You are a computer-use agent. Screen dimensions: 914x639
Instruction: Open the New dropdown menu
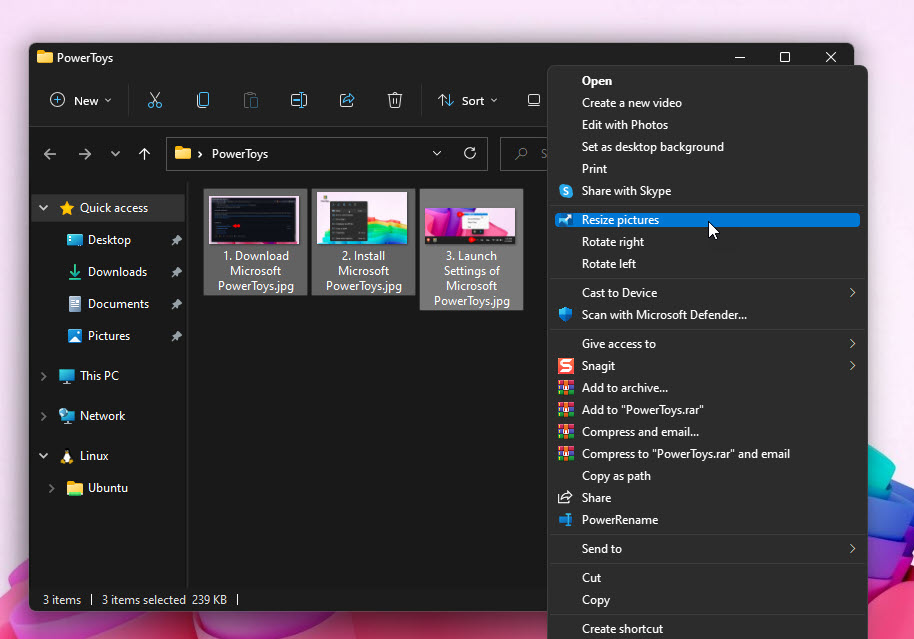pos(80,100)
